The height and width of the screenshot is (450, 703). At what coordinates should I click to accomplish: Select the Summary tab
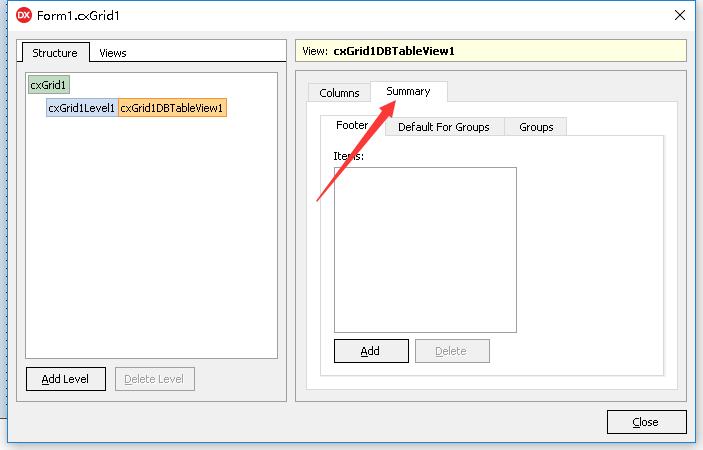pyautogui.click(x=408, y=91)
